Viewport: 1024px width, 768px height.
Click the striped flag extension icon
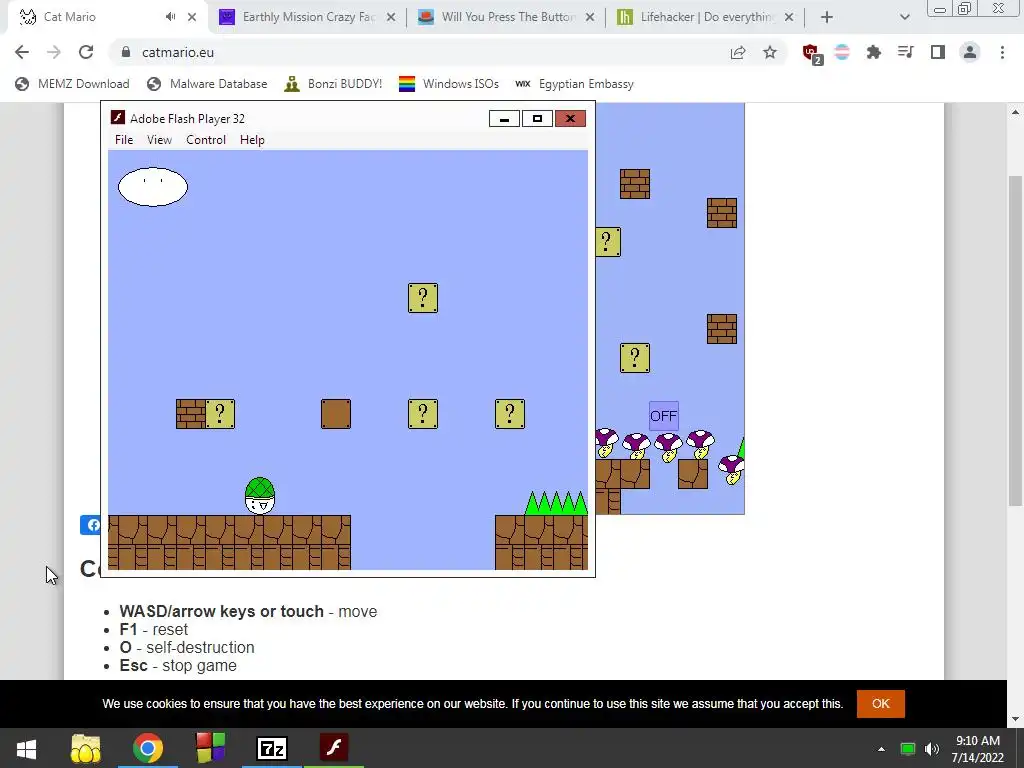click(842, 52)
